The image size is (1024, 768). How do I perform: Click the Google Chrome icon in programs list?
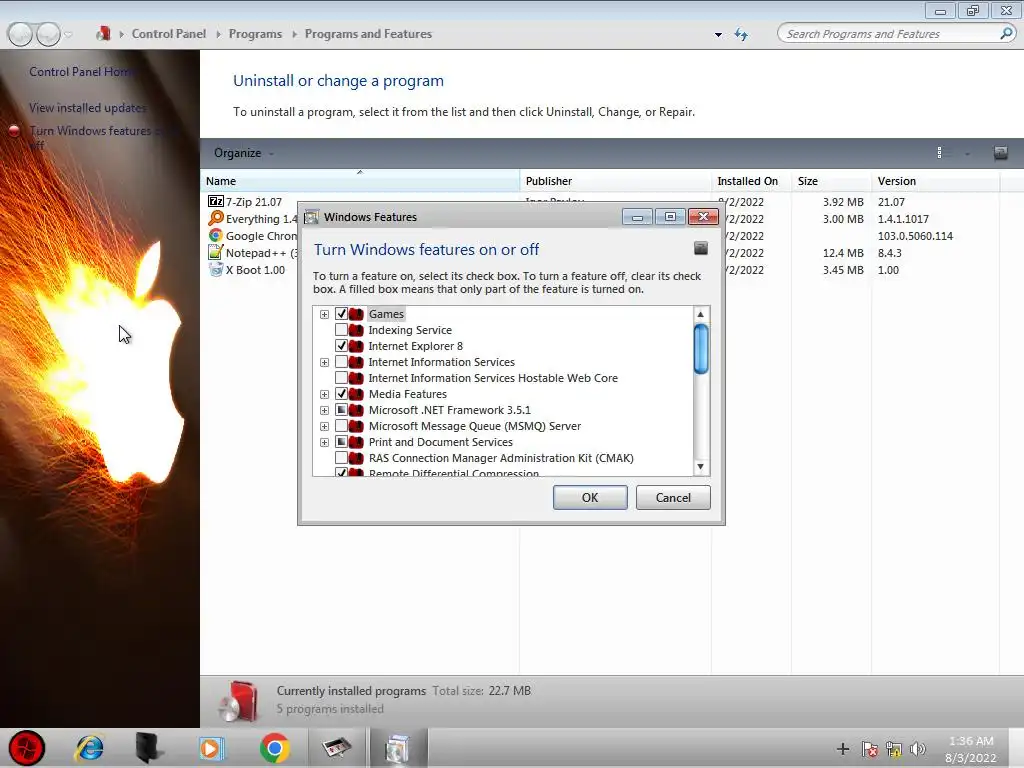coord(216,235)
